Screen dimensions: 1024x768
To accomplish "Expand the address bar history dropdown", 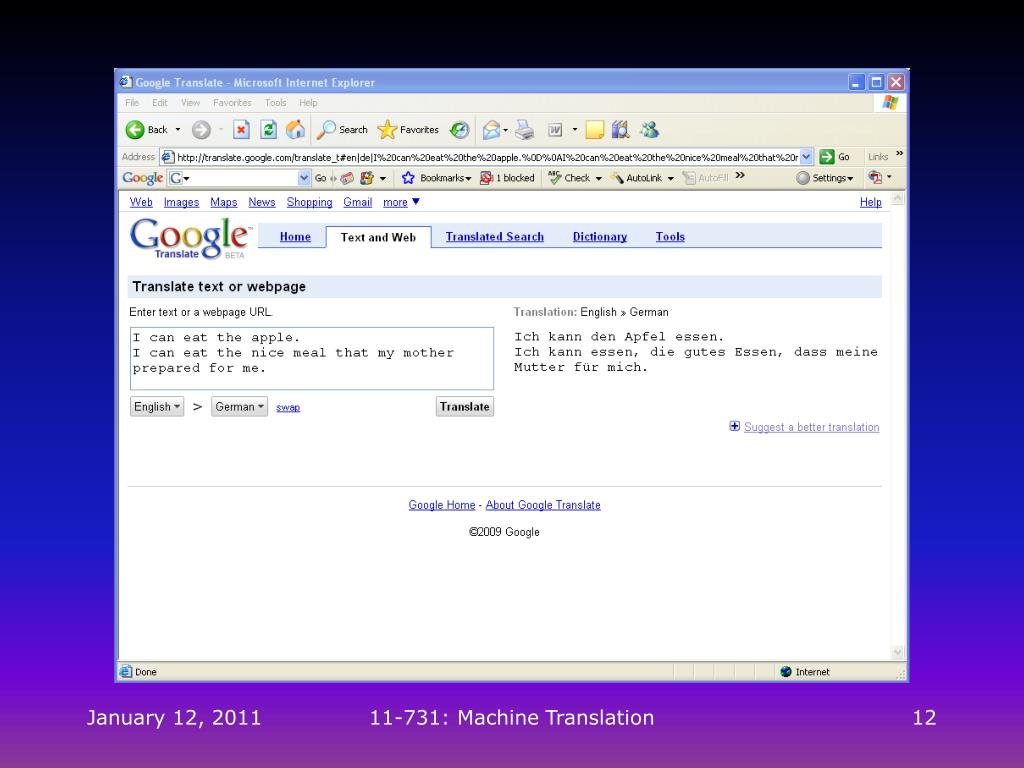I will 807,157.
